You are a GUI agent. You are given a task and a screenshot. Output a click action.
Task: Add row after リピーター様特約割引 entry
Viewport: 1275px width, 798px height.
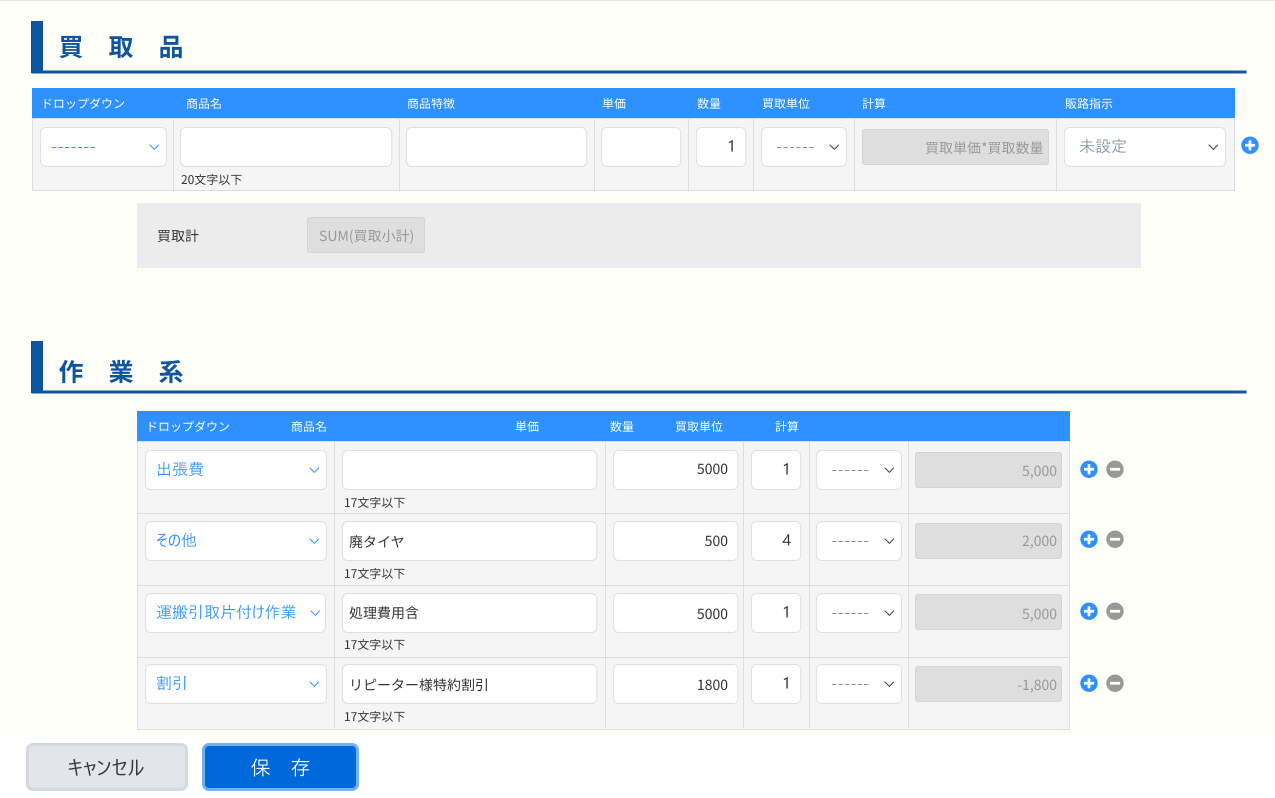pyautogui.click(x=1089, y=684)
